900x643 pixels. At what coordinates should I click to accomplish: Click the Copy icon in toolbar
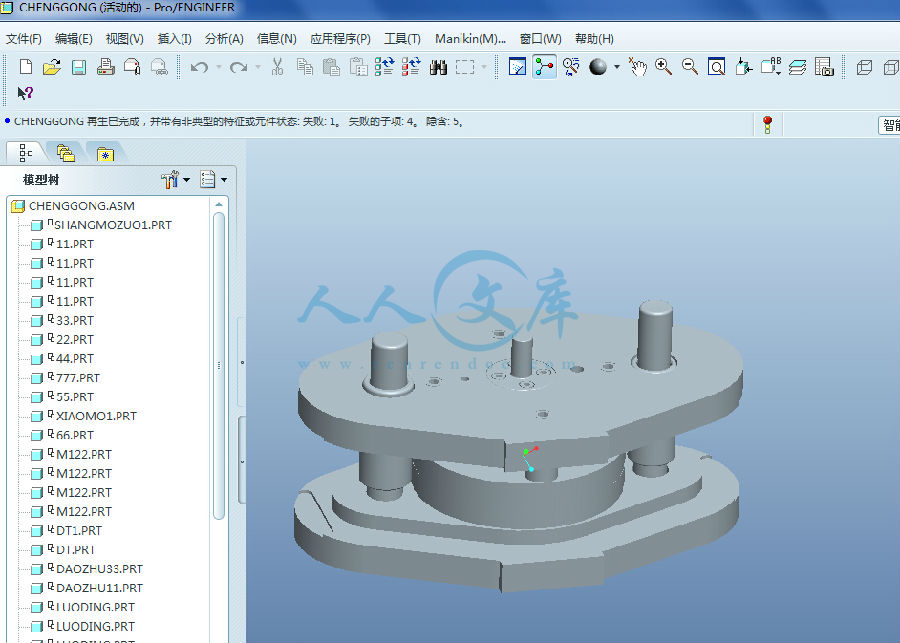pos(305,67)
